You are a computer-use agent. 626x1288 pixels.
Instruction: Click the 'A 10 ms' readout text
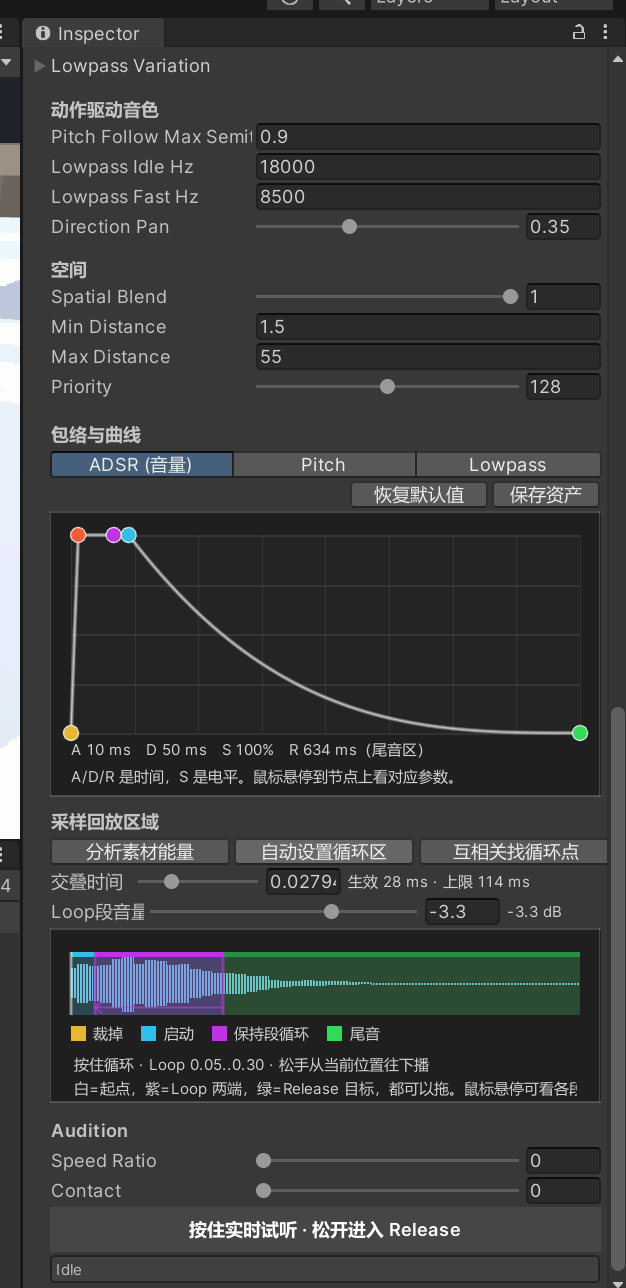[101, 750]
